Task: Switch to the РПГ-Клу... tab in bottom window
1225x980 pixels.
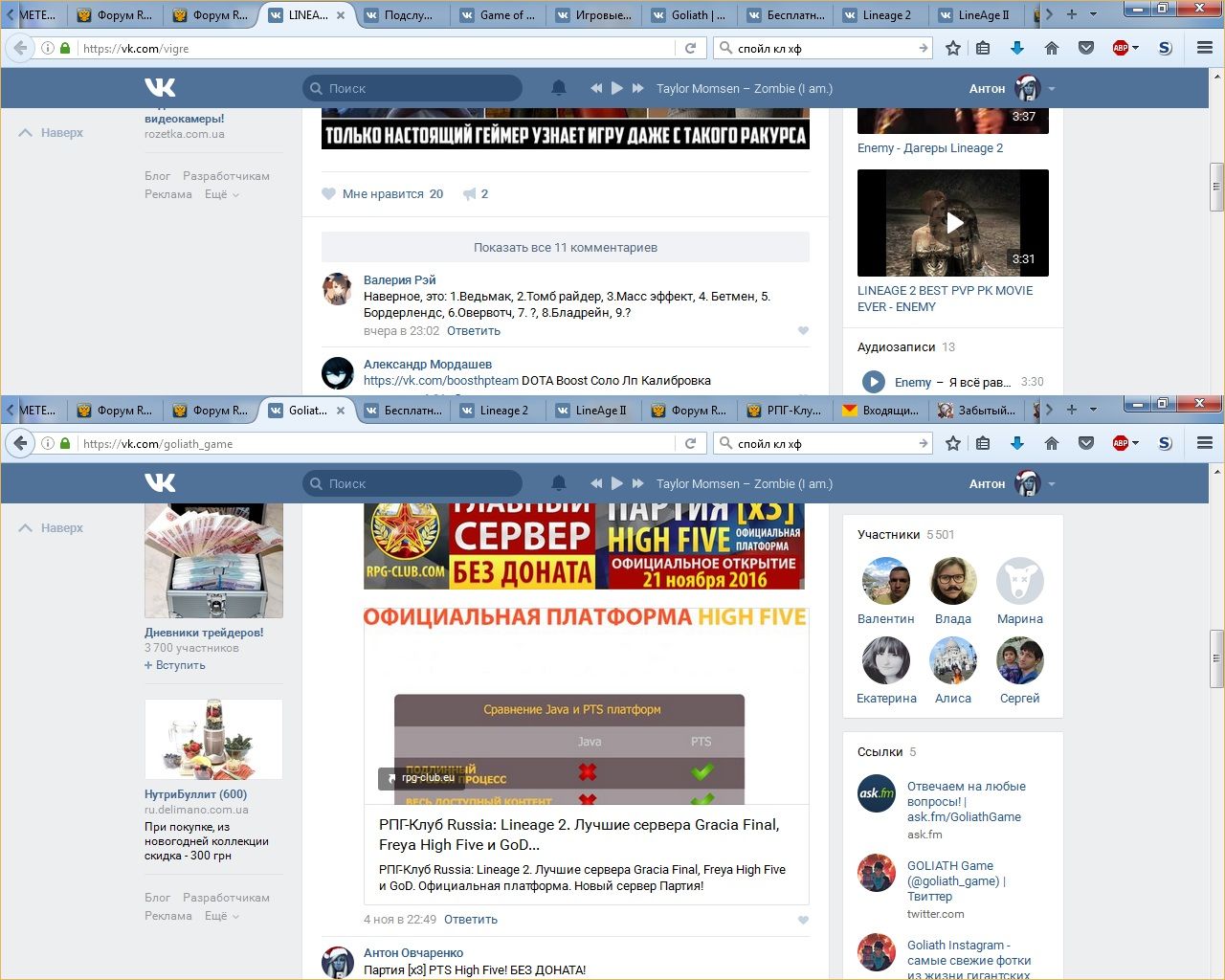Action: point(785,411)
